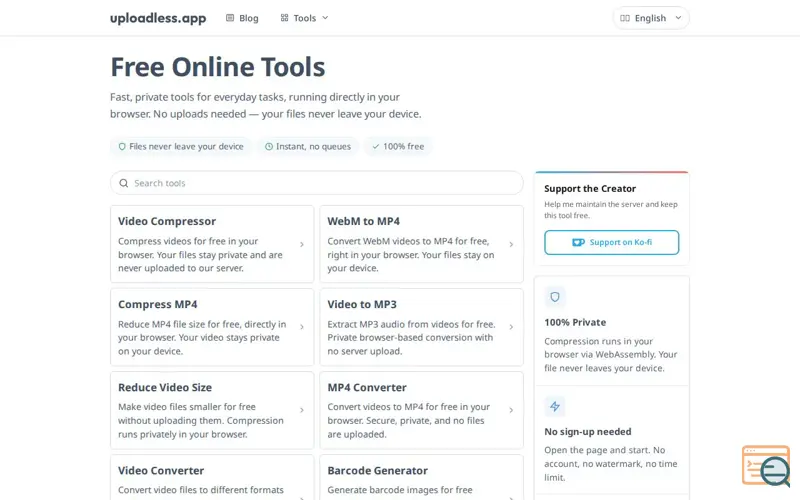The width and height of the screenshot is (800, 500).
Task: Open the WebM to MP4 tool
Action: (x=421, y=244)
